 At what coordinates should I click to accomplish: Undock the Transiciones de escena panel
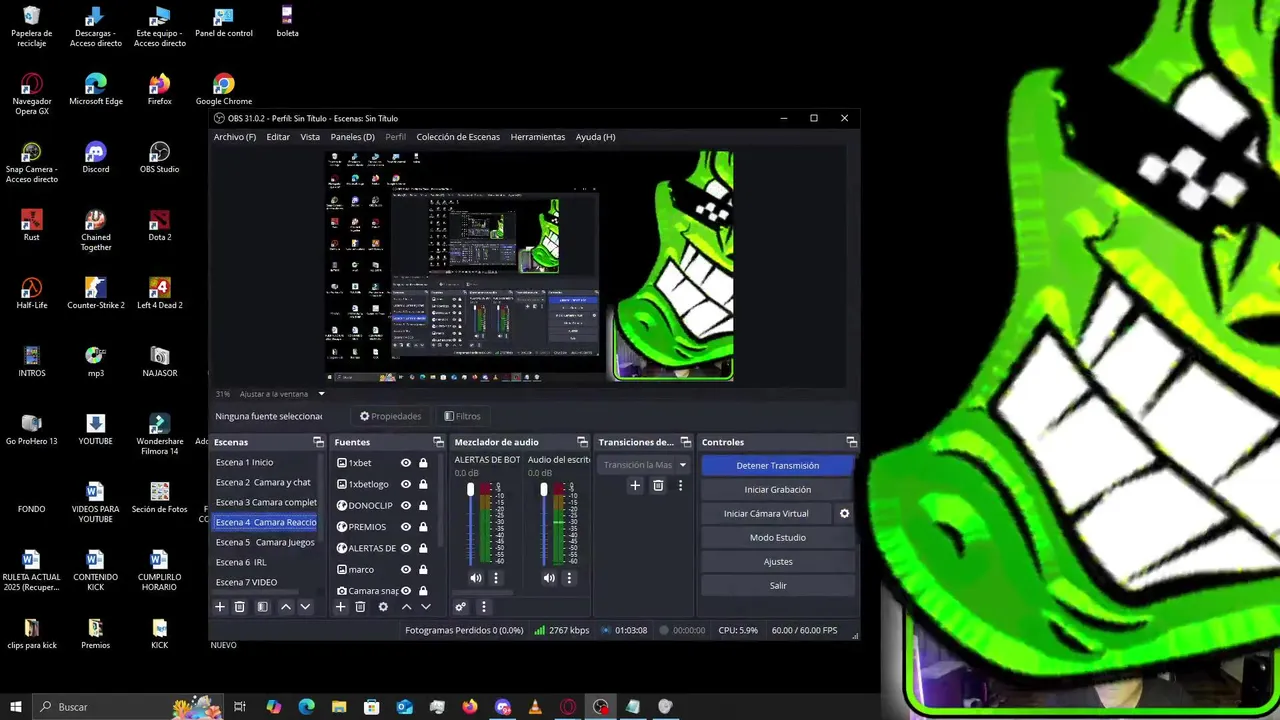(685, 442)
